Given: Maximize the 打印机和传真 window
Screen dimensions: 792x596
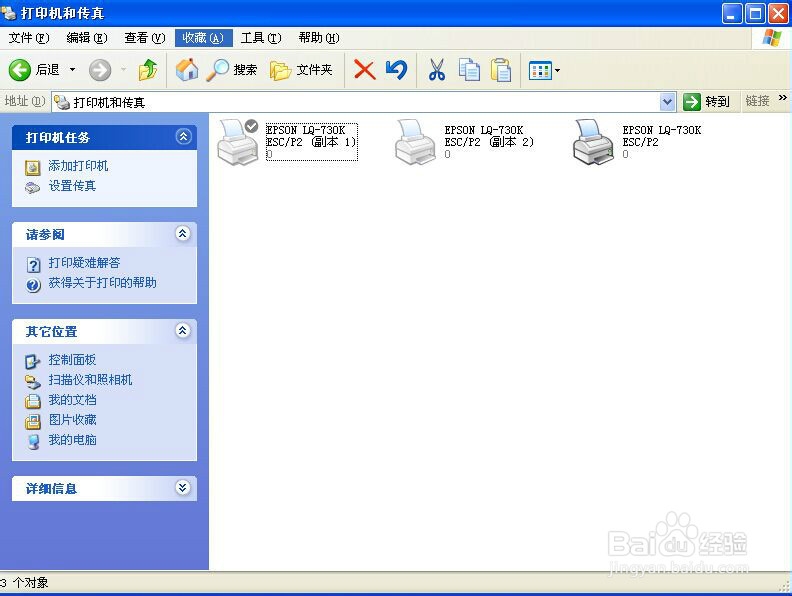Looking at the screenshot, I should coord(755,14).
